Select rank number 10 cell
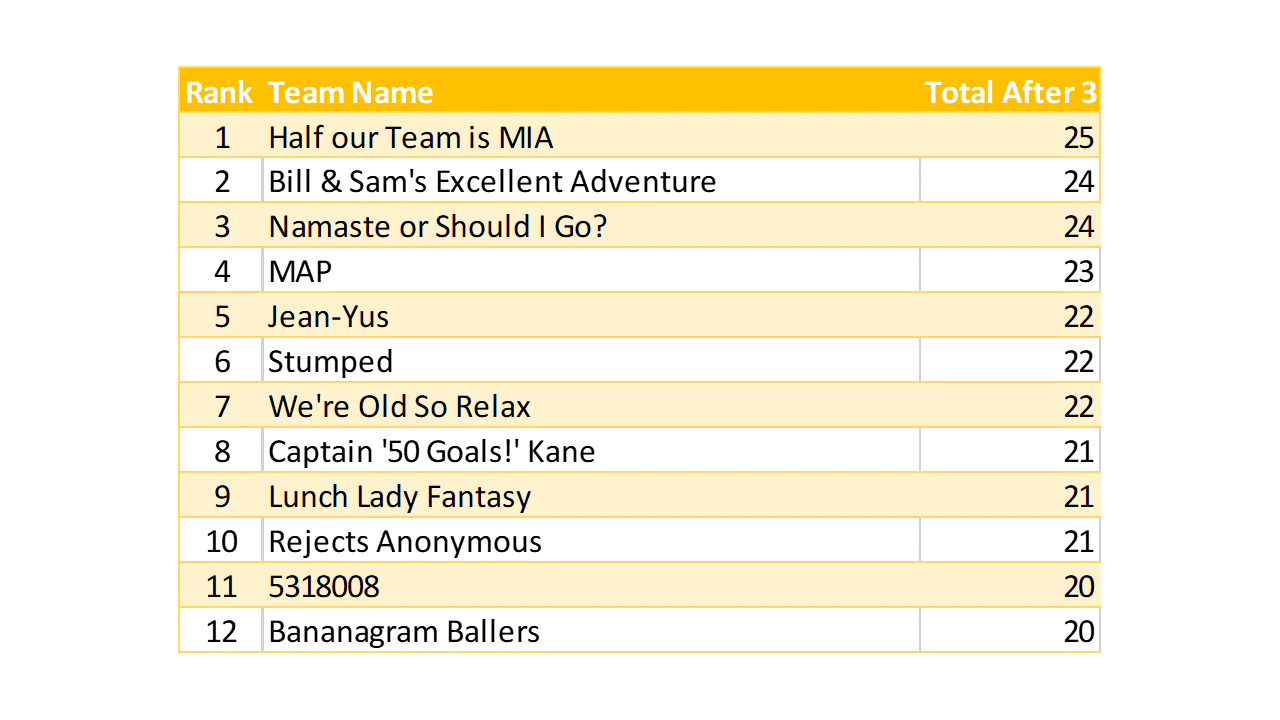Viewport: 1280px width, 720px height. 221,542
